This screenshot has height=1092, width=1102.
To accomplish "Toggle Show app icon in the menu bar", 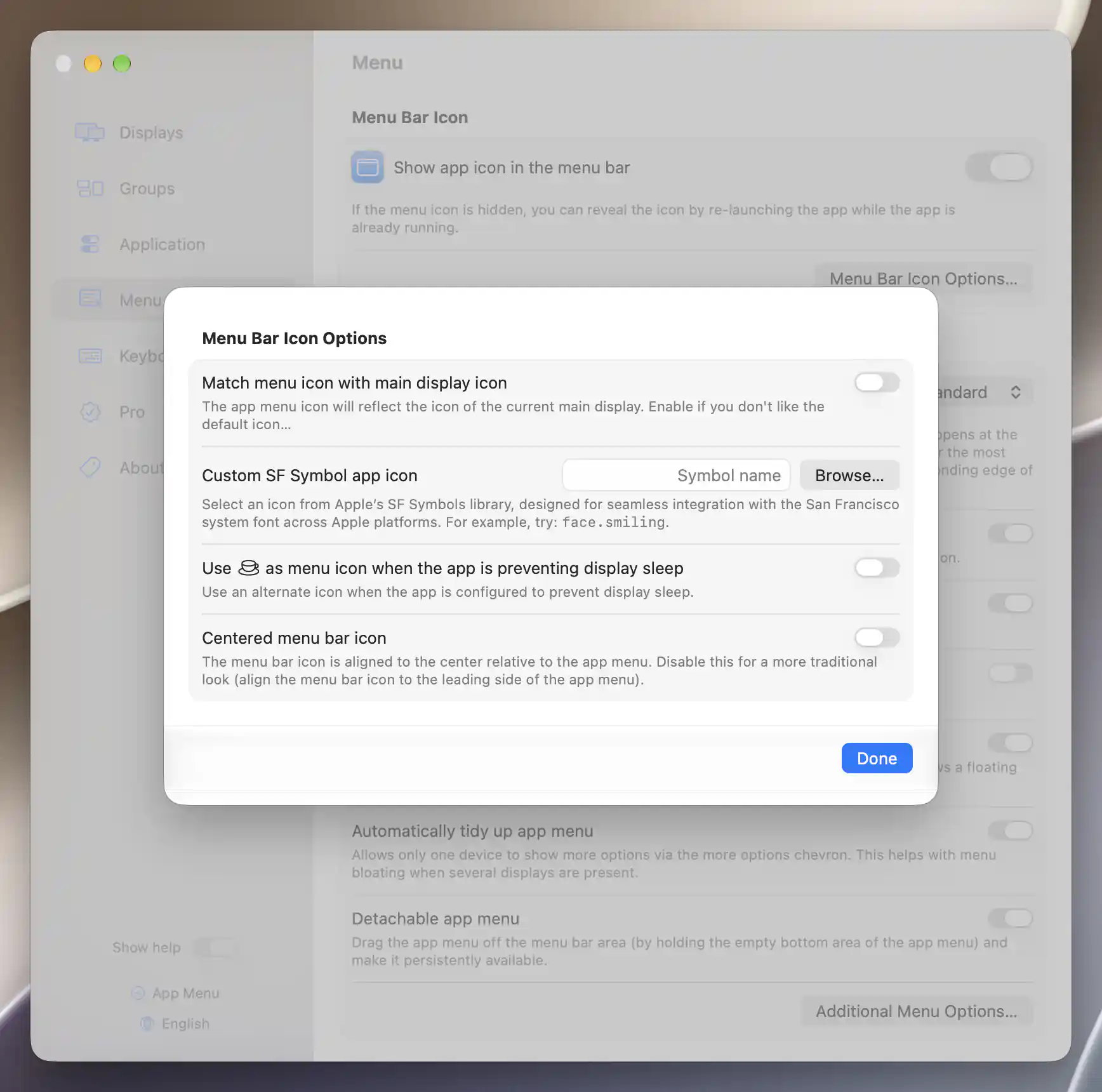I will (x=999, y=167).
